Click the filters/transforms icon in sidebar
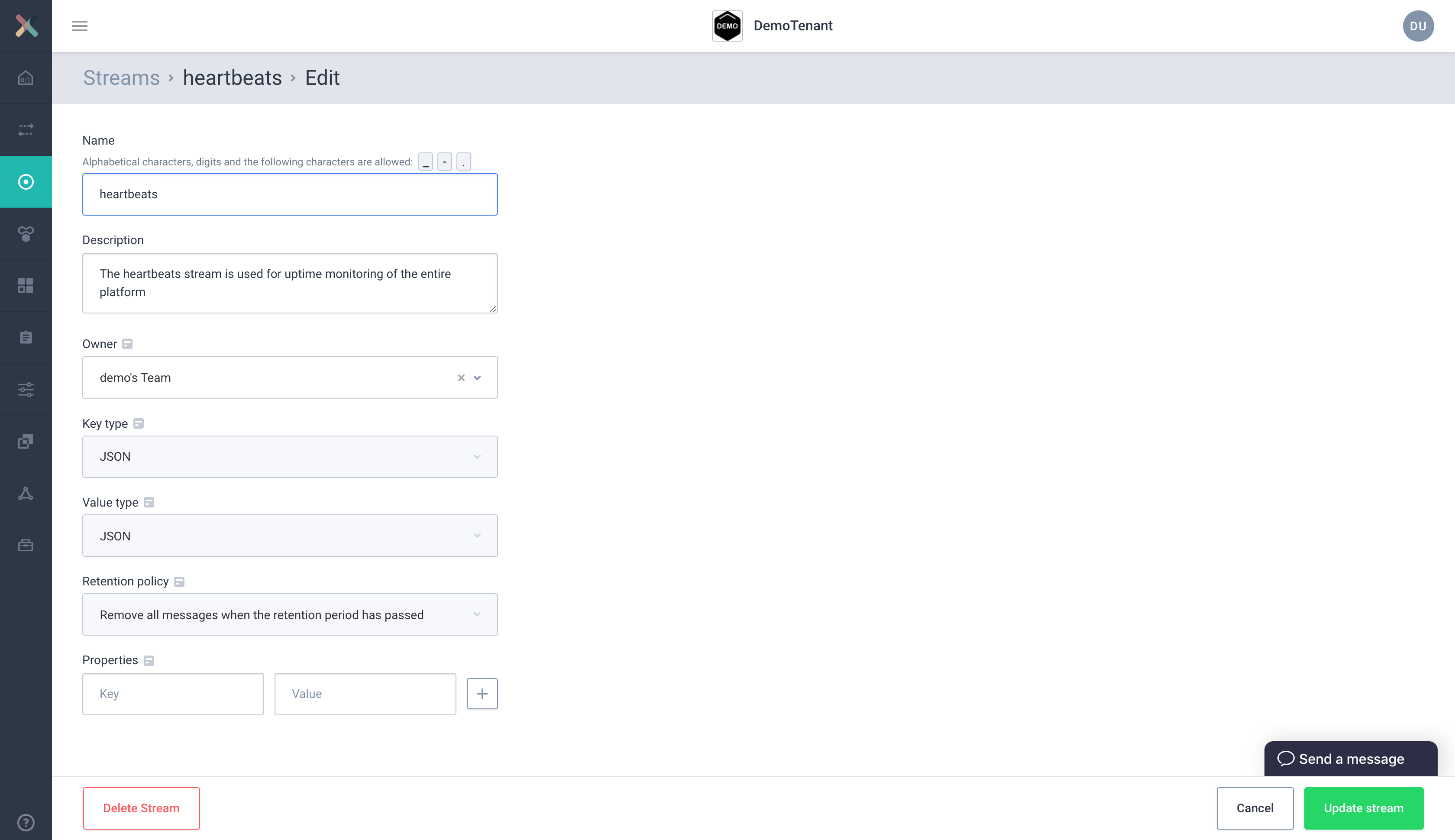This screenshot has height=840, width=1455. tap(26, 390)
